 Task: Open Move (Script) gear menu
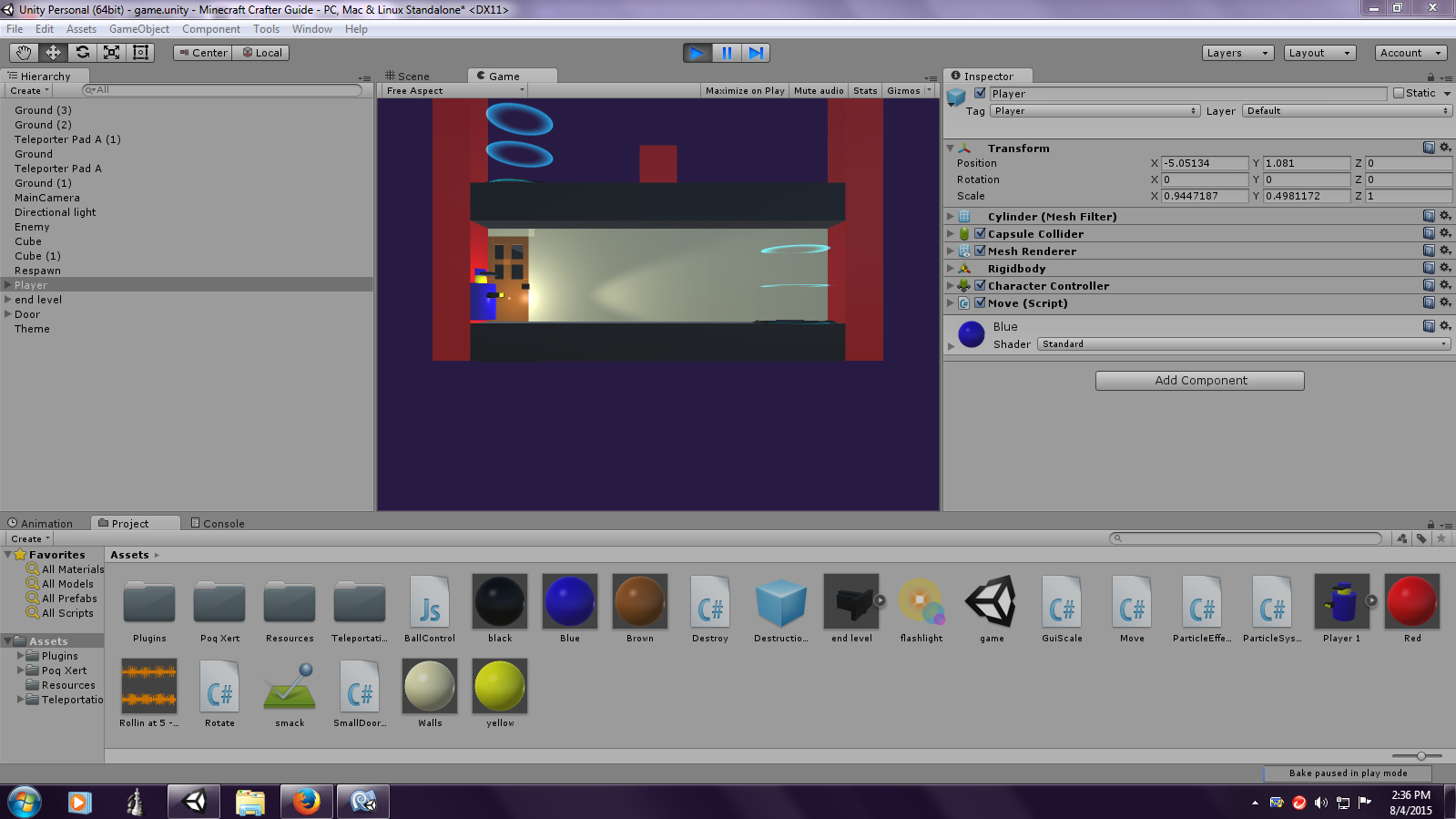click(x=1445, y=302)
